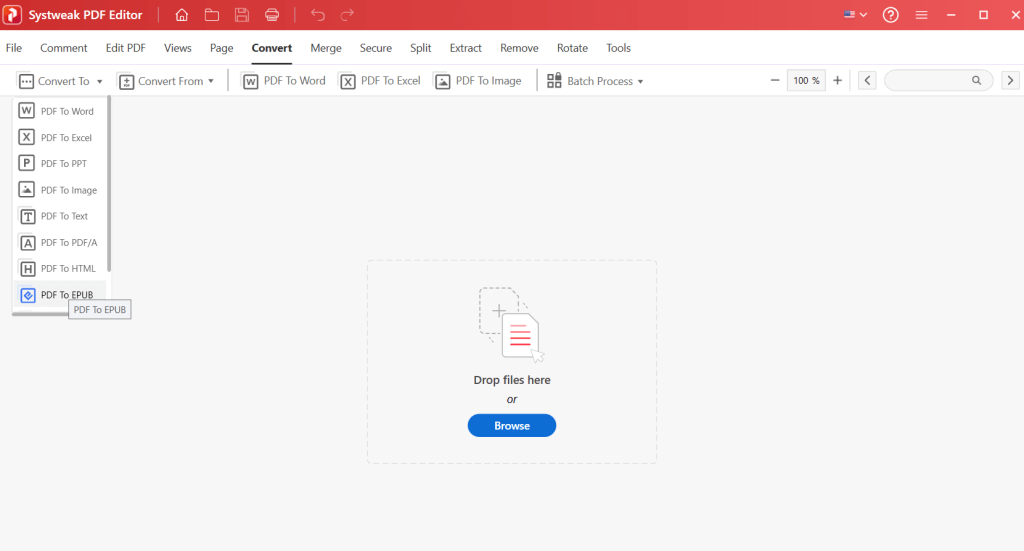Image resolution: width=1024 pixels, height=551 pixels.
Task: Click PDF To Image toolbar button
Action: click(478, 81)
